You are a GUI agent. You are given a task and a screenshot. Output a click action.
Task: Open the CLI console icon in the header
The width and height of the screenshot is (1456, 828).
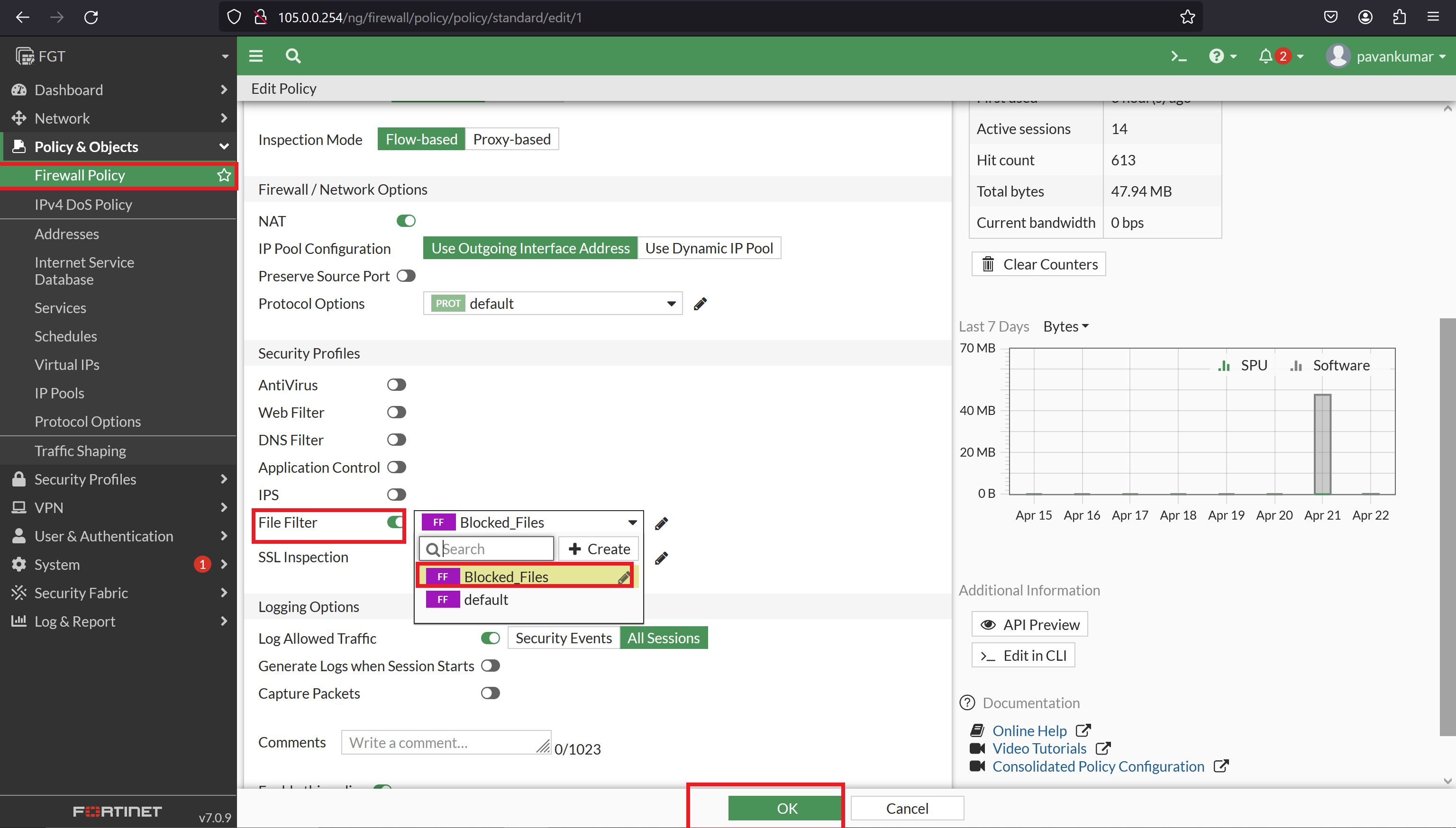[x=1178, y=56]
